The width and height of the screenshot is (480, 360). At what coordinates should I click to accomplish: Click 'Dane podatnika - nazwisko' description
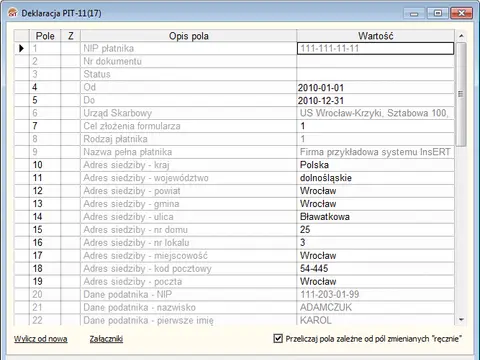coord(188,307)
